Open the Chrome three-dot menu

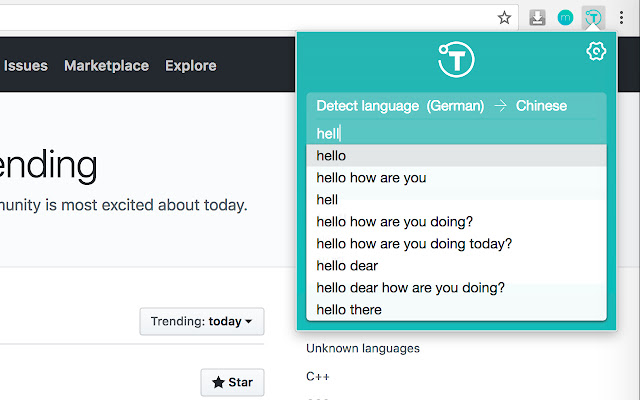tap(621, 17)
